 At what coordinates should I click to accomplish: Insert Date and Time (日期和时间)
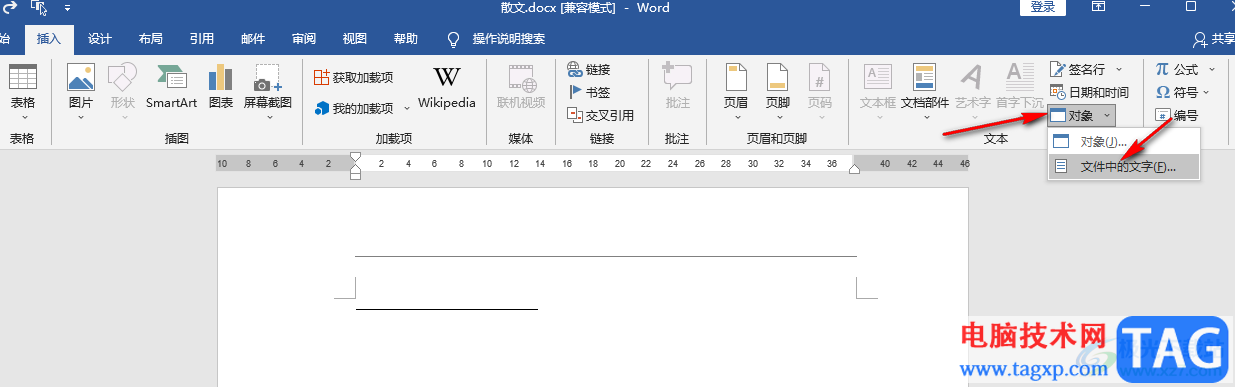(x=1089, y=92)
